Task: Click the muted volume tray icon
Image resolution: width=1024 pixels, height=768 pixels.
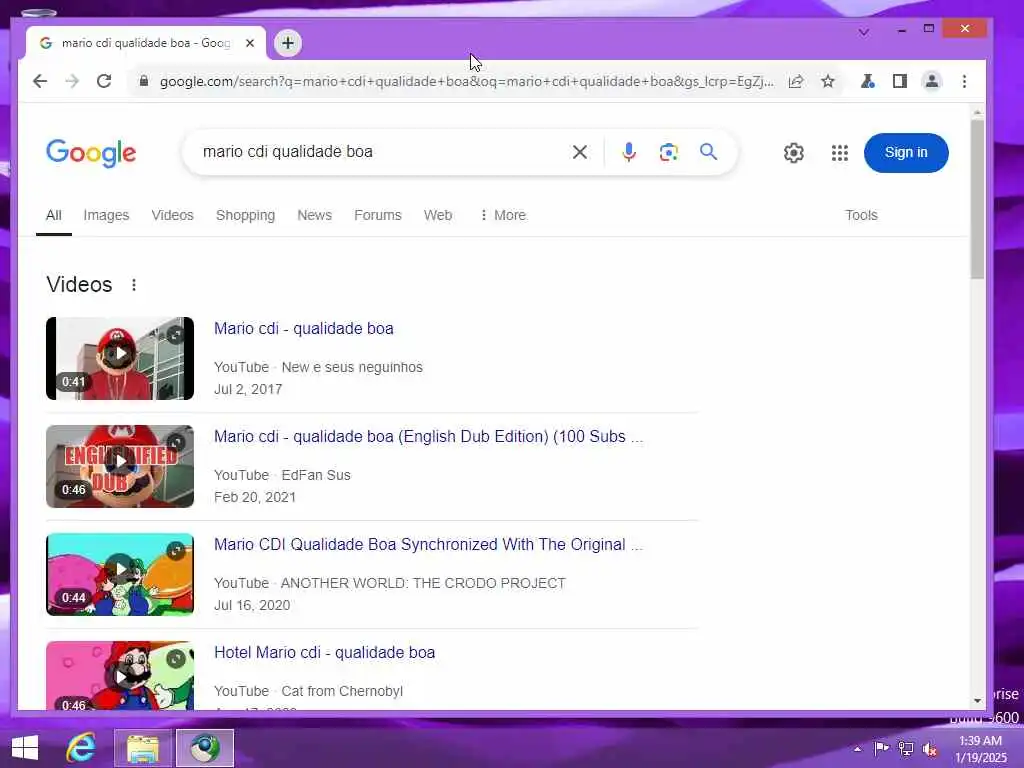Action: (930, 750)
